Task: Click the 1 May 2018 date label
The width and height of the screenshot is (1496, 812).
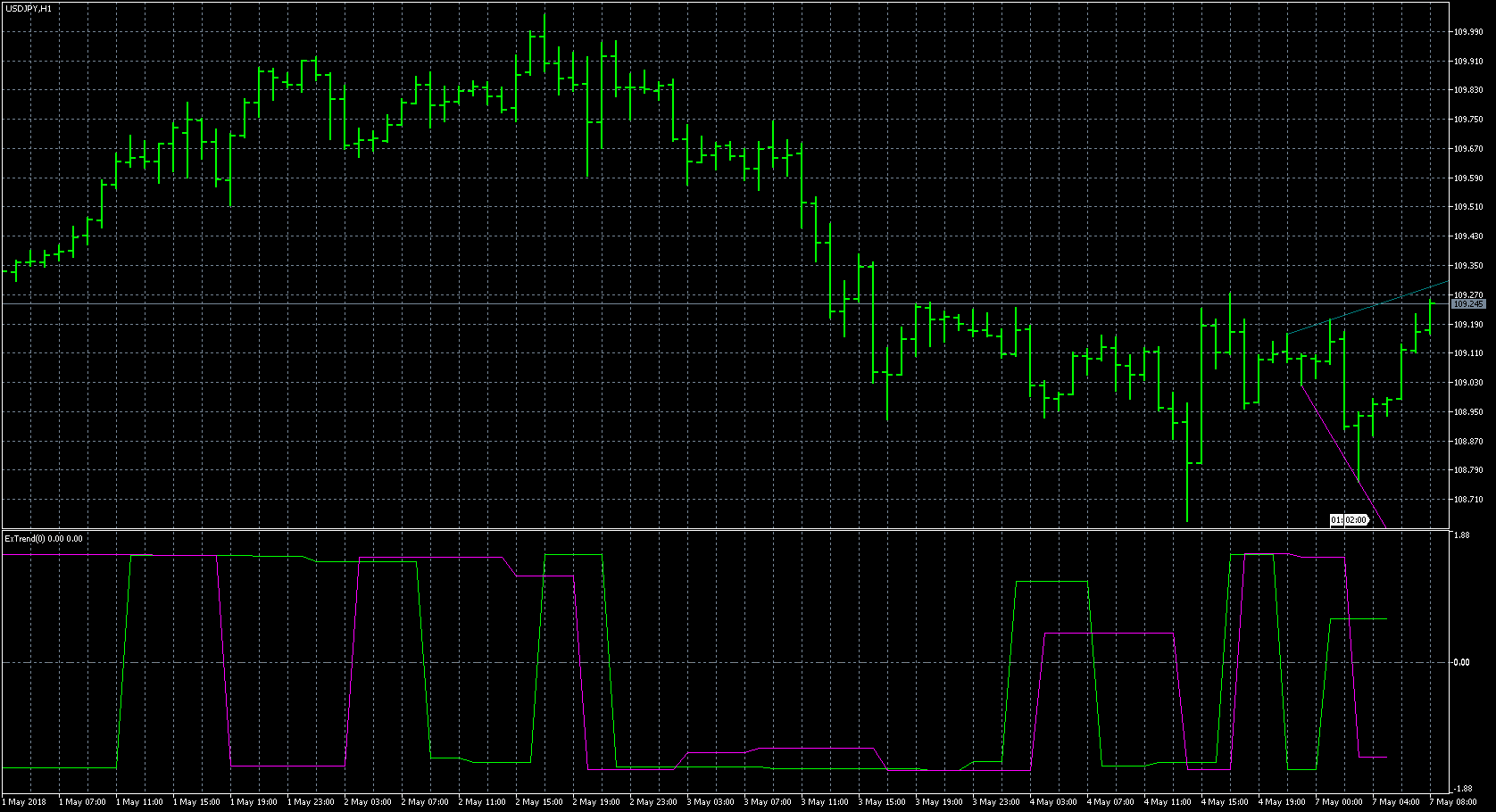Action: tap(24, 802)
